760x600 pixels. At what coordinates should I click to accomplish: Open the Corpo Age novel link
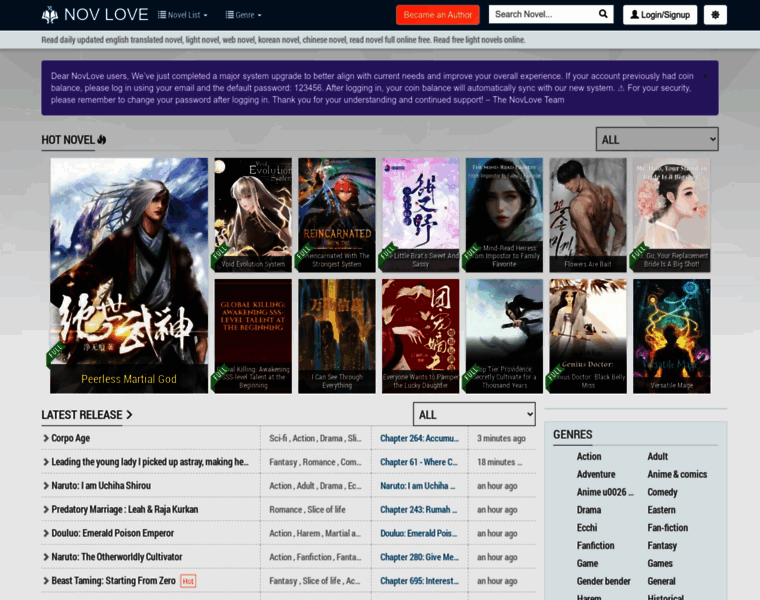point(70,438)
